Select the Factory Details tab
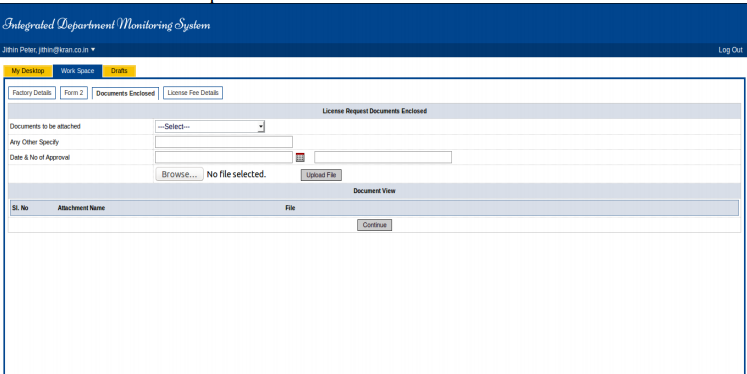Viewport: 747px width, 374px height. point(32,93)
